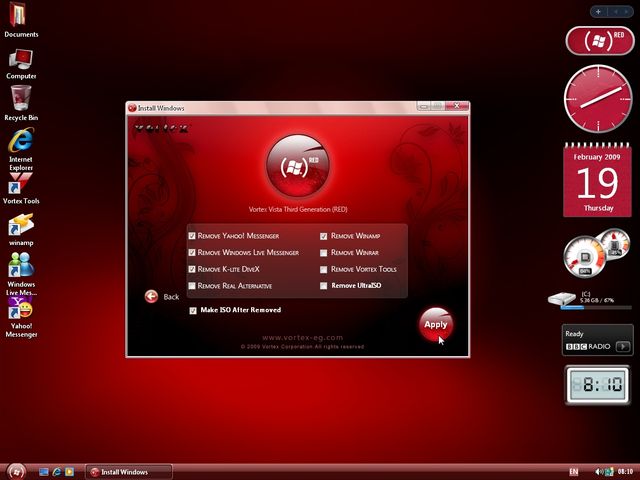Check Remove Vortex Tools

coord(324,269)
